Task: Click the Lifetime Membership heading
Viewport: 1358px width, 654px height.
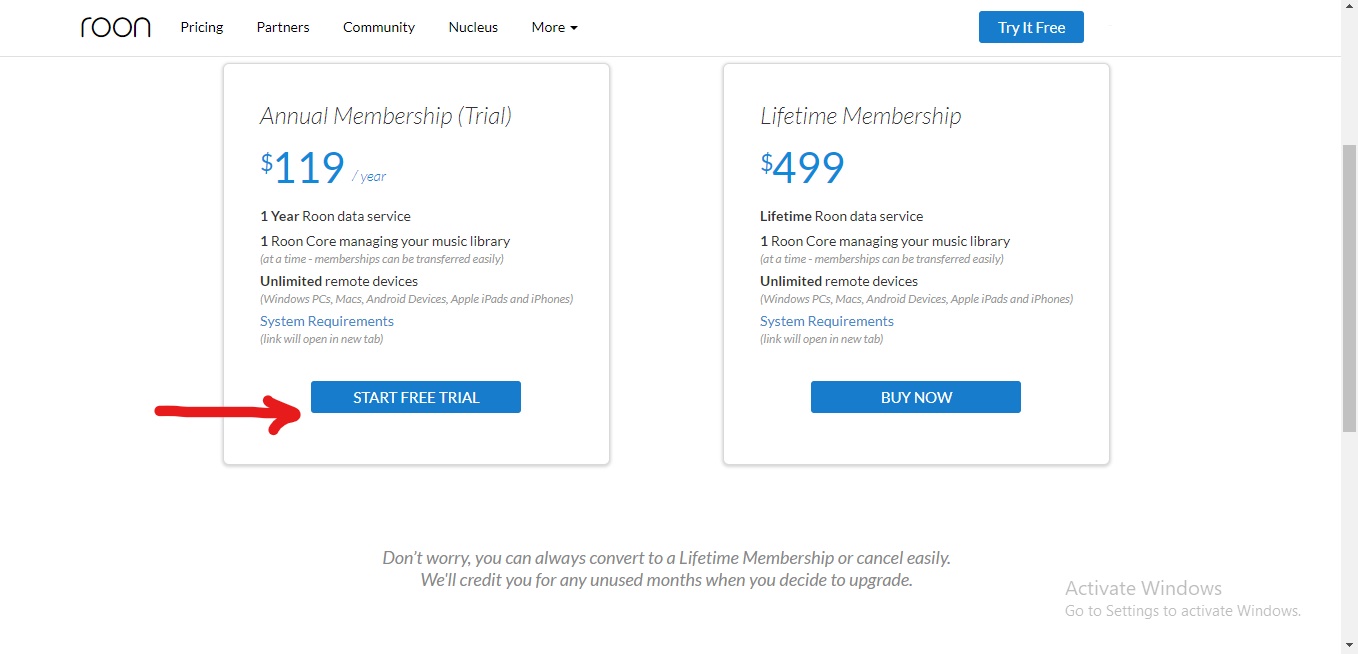Action: tap(860, 116)
